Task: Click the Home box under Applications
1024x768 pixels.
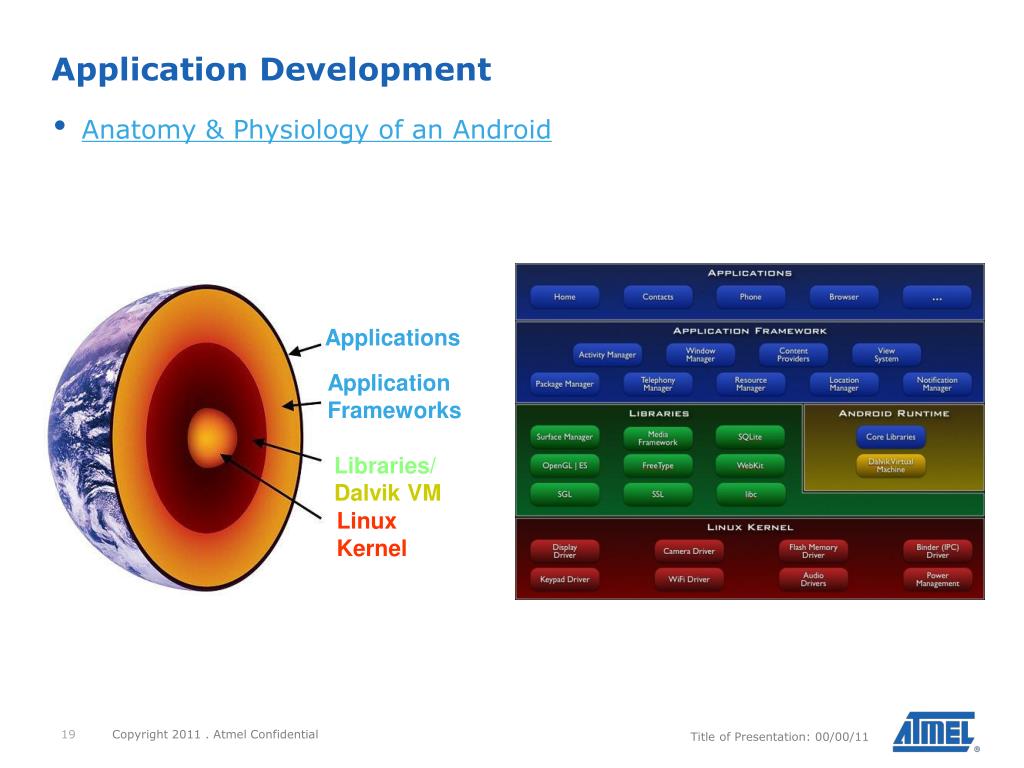Action: tap(564, 297)
